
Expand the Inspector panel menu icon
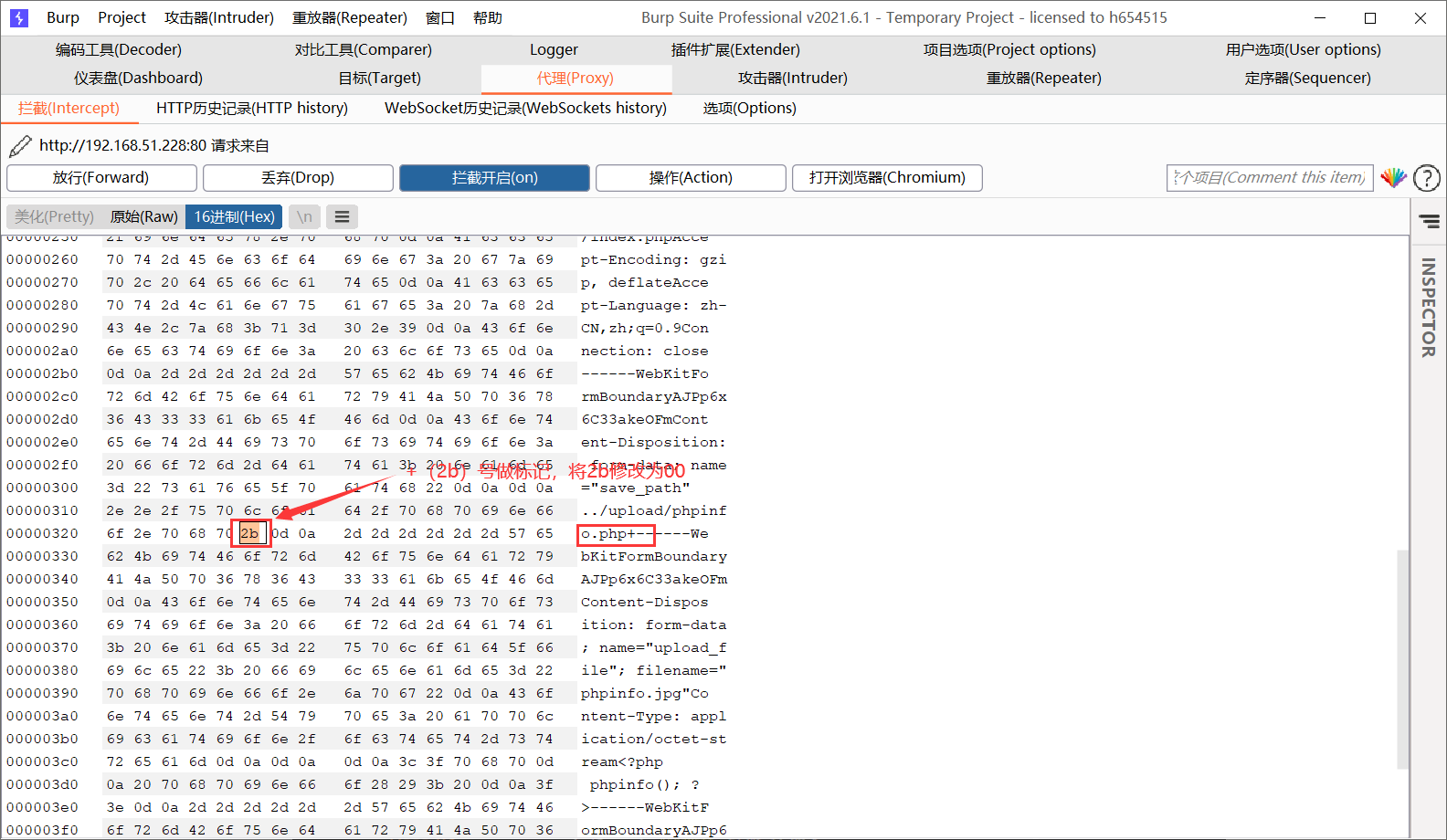tap(1430, 221)
